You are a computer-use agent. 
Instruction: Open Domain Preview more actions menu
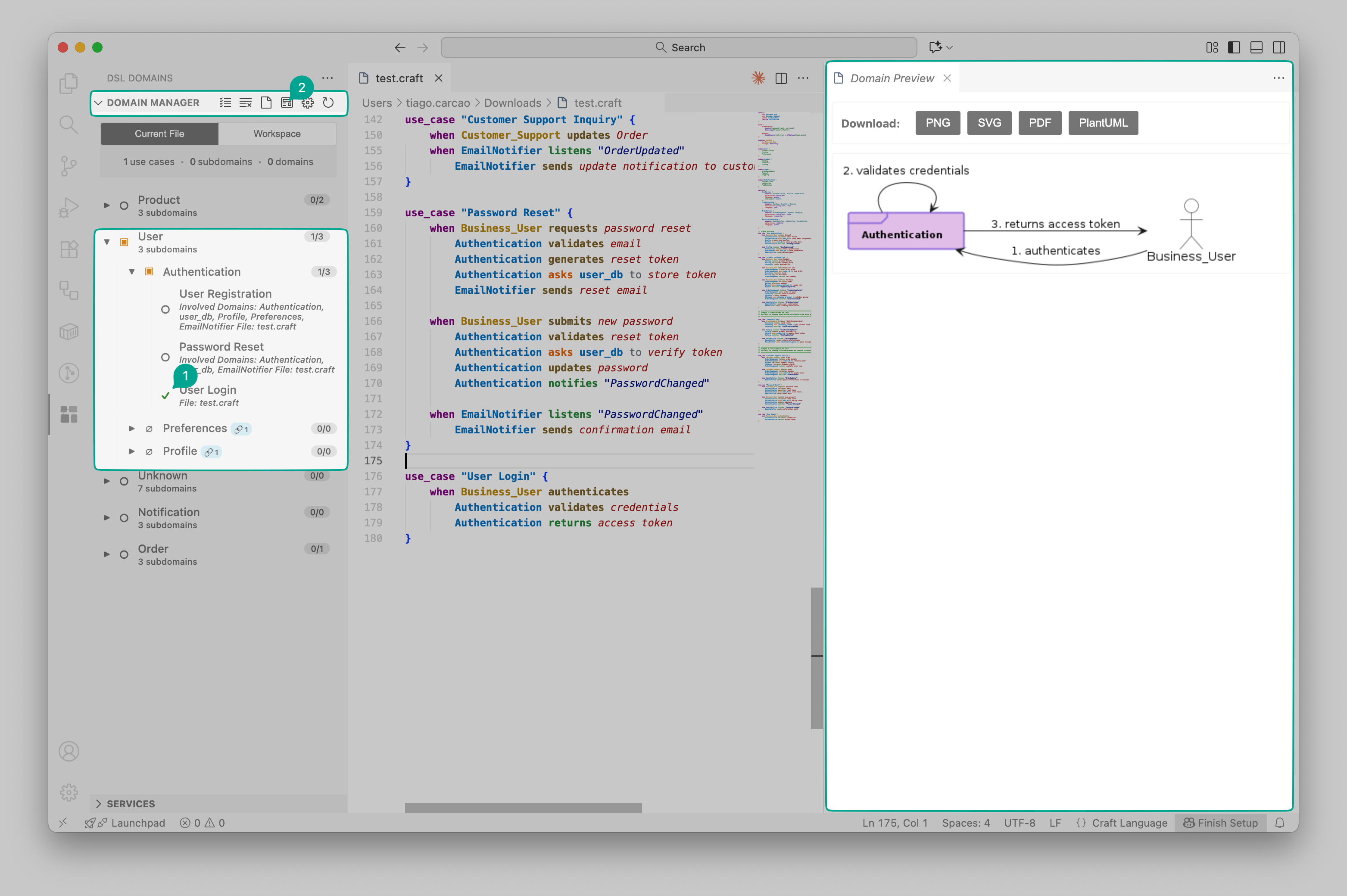1278,78
